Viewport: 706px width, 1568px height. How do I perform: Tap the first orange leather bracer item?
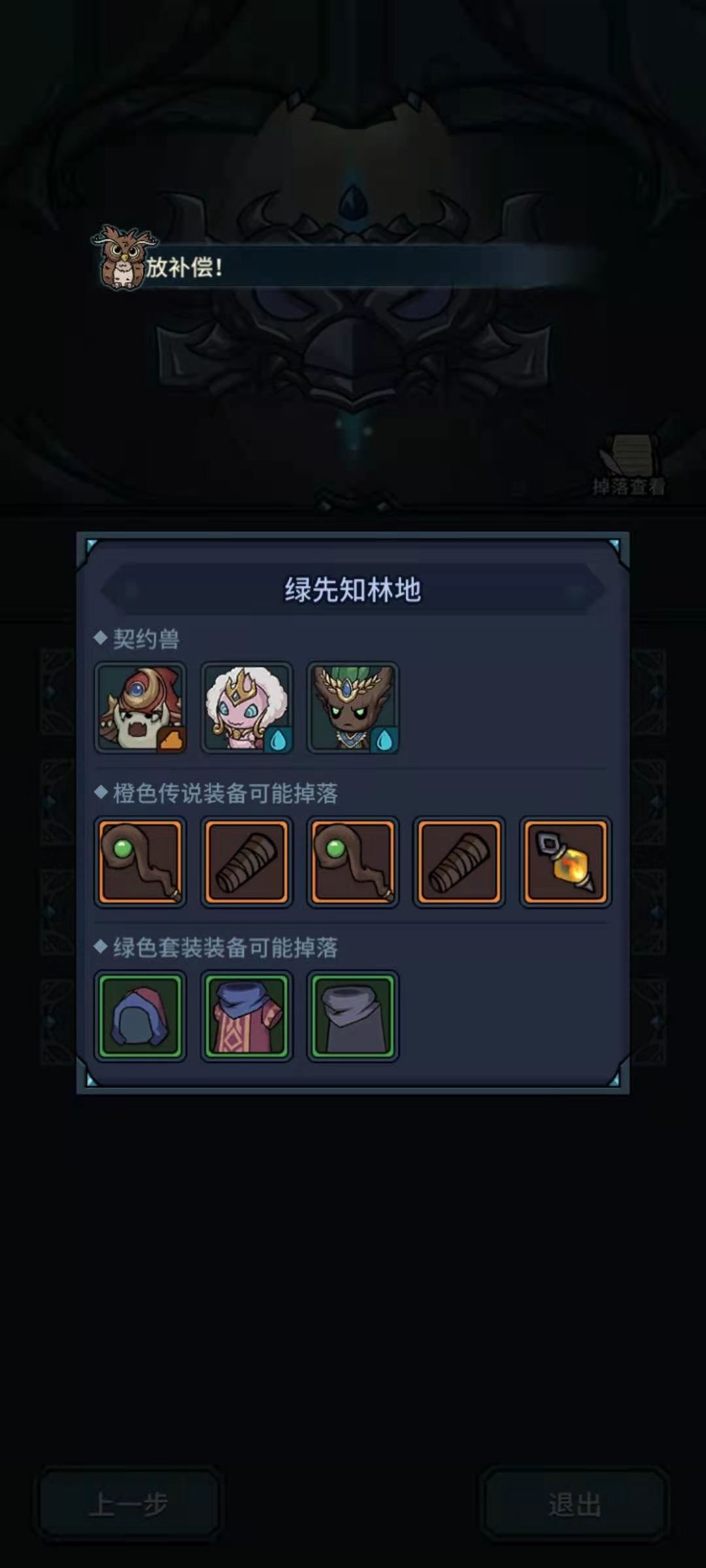tap(247, 862)
